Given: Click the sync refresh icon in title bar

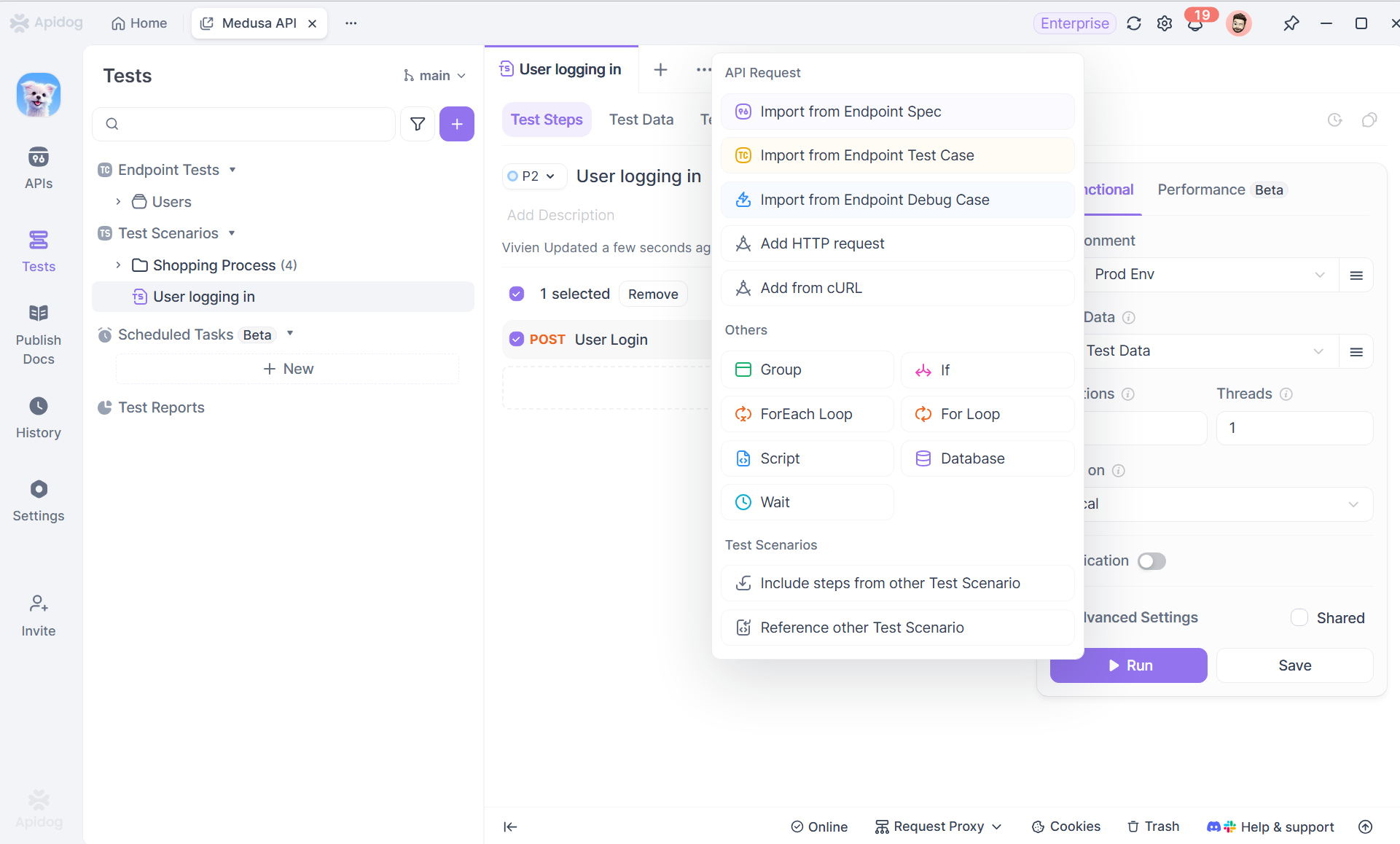Looking at the screenshot, I should click(x=1134, y=23).
